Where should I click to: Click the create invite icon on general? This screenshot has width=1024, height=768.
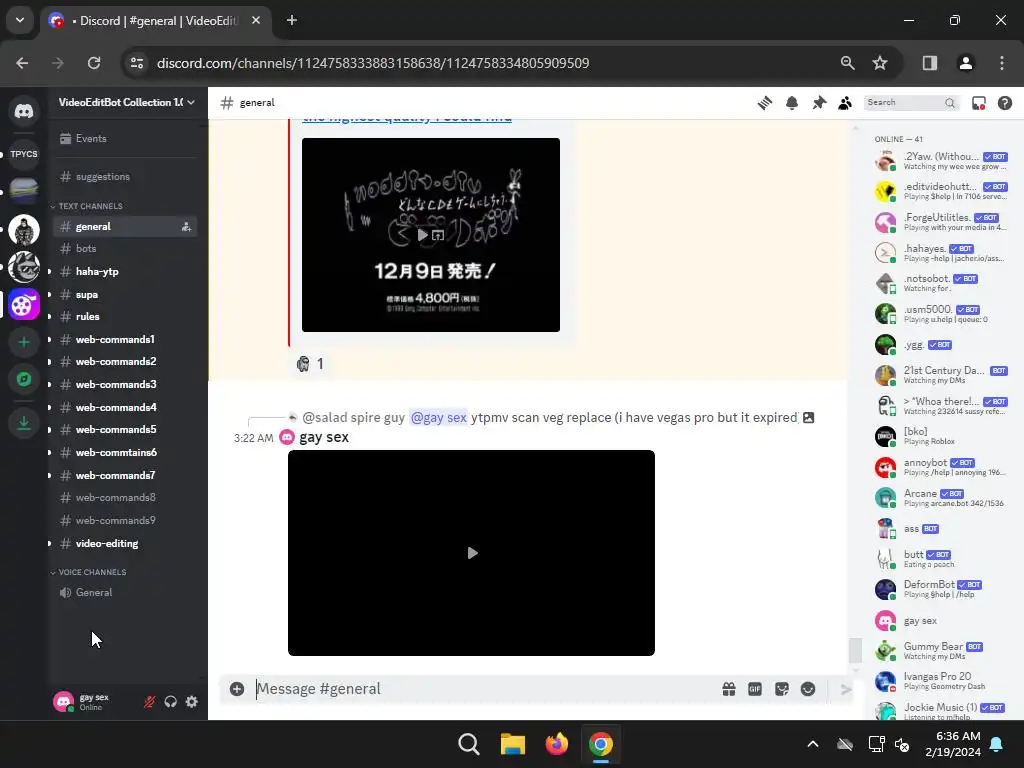click(x=187, y=227)
